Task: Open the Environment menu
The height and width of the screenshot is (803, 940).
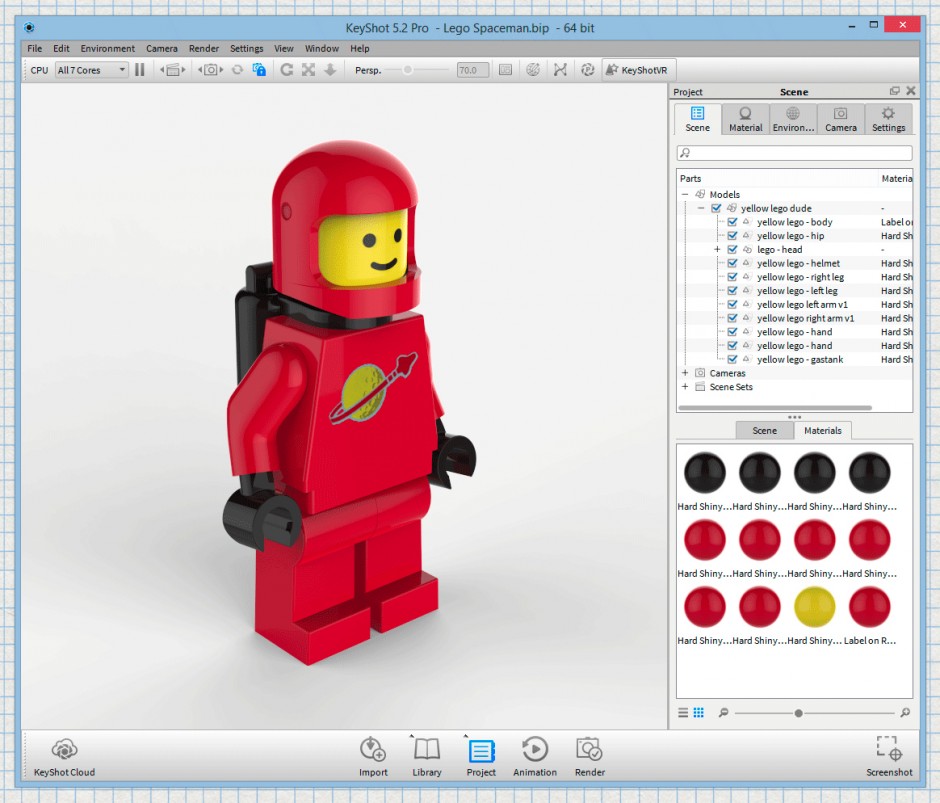Action: (107, 48)
